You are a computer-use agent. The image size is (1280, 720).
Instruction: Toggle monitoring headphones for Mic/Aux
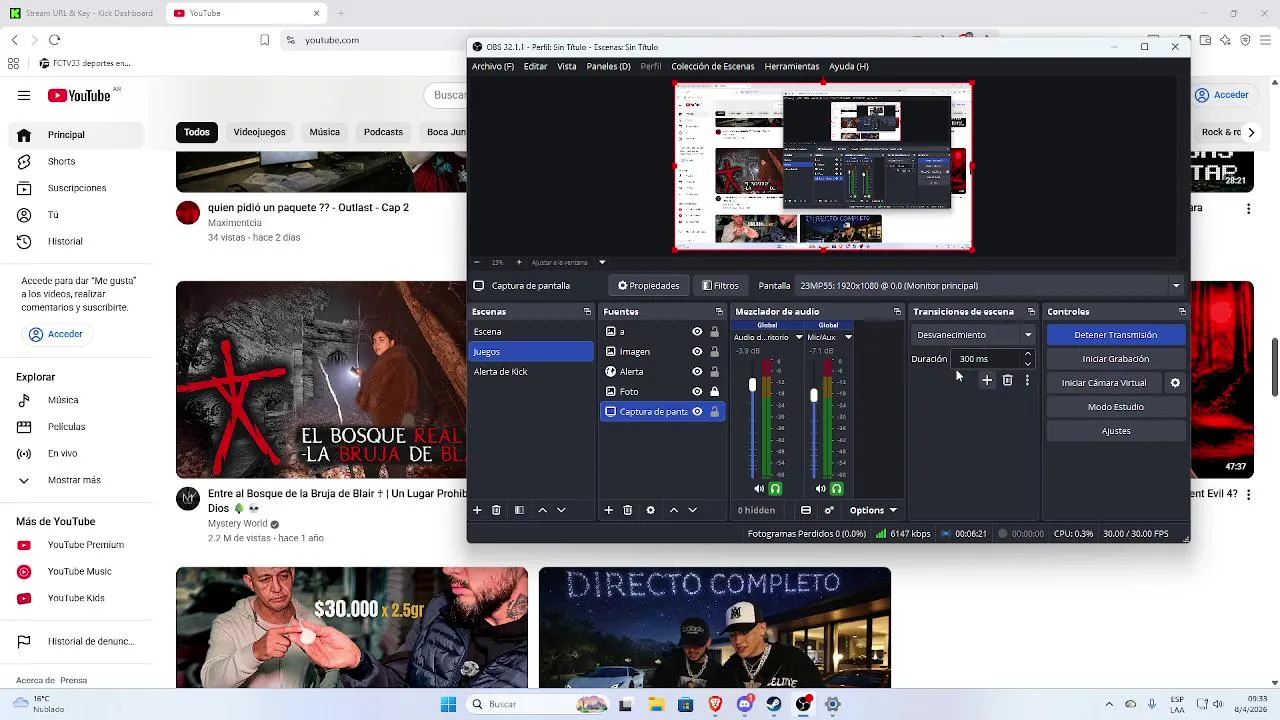tap(836, 489)
